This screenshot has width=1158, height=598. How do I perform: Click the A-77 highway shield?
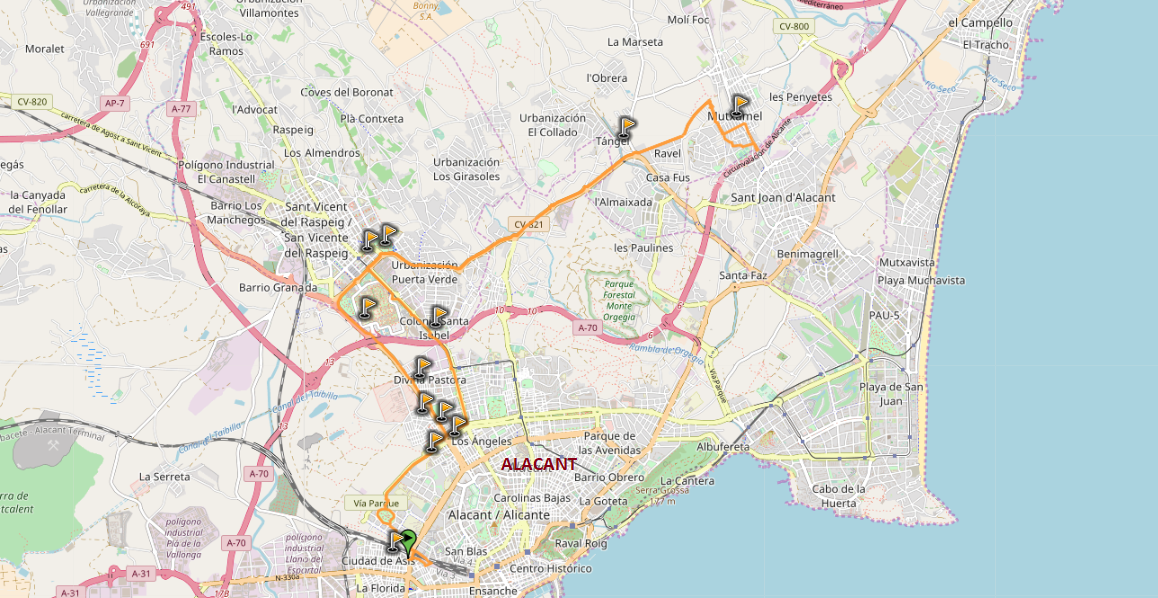pos(181,109)
